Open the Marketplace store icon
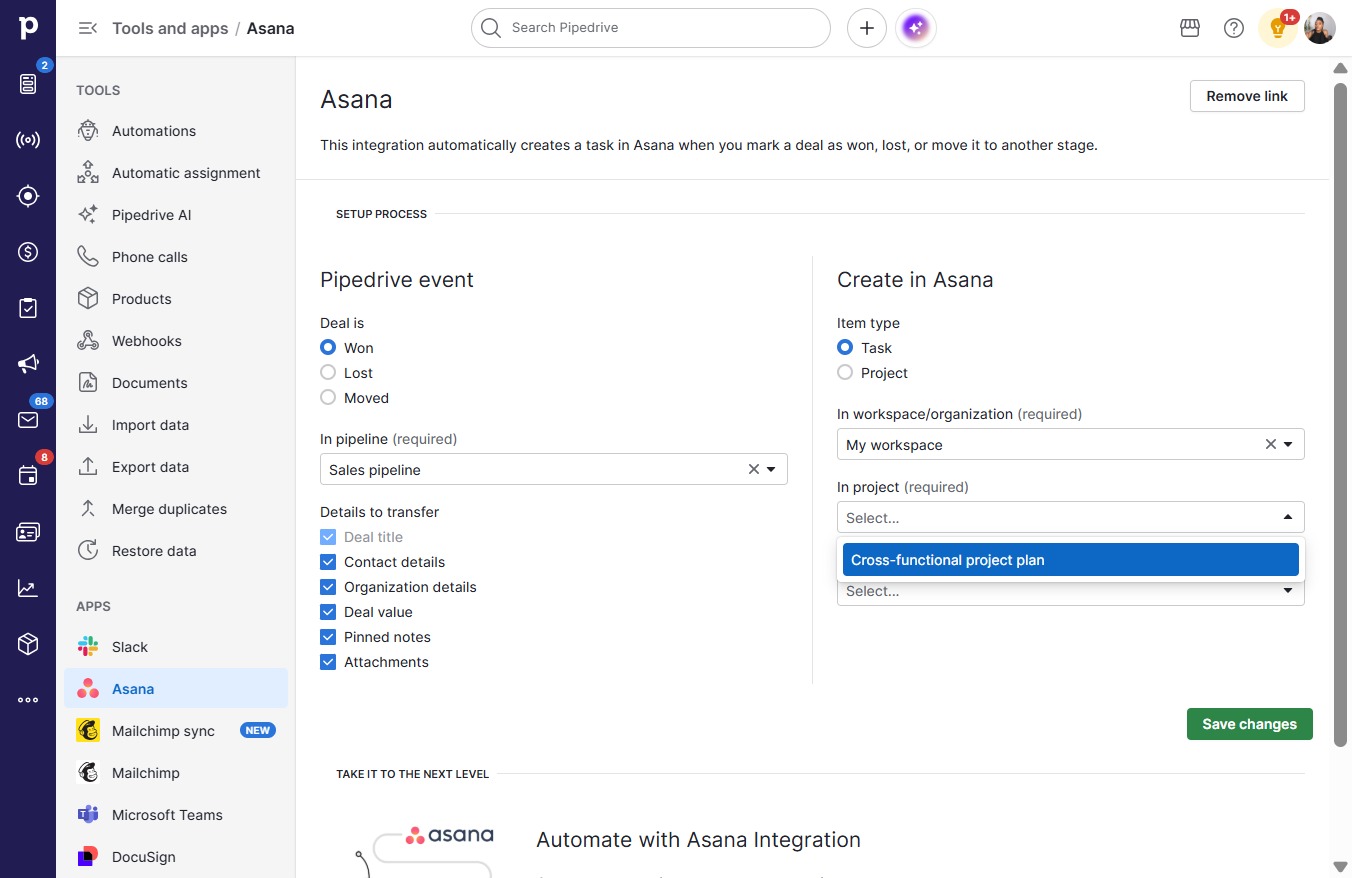1352x878 pixels. [x=1190, y=28]
